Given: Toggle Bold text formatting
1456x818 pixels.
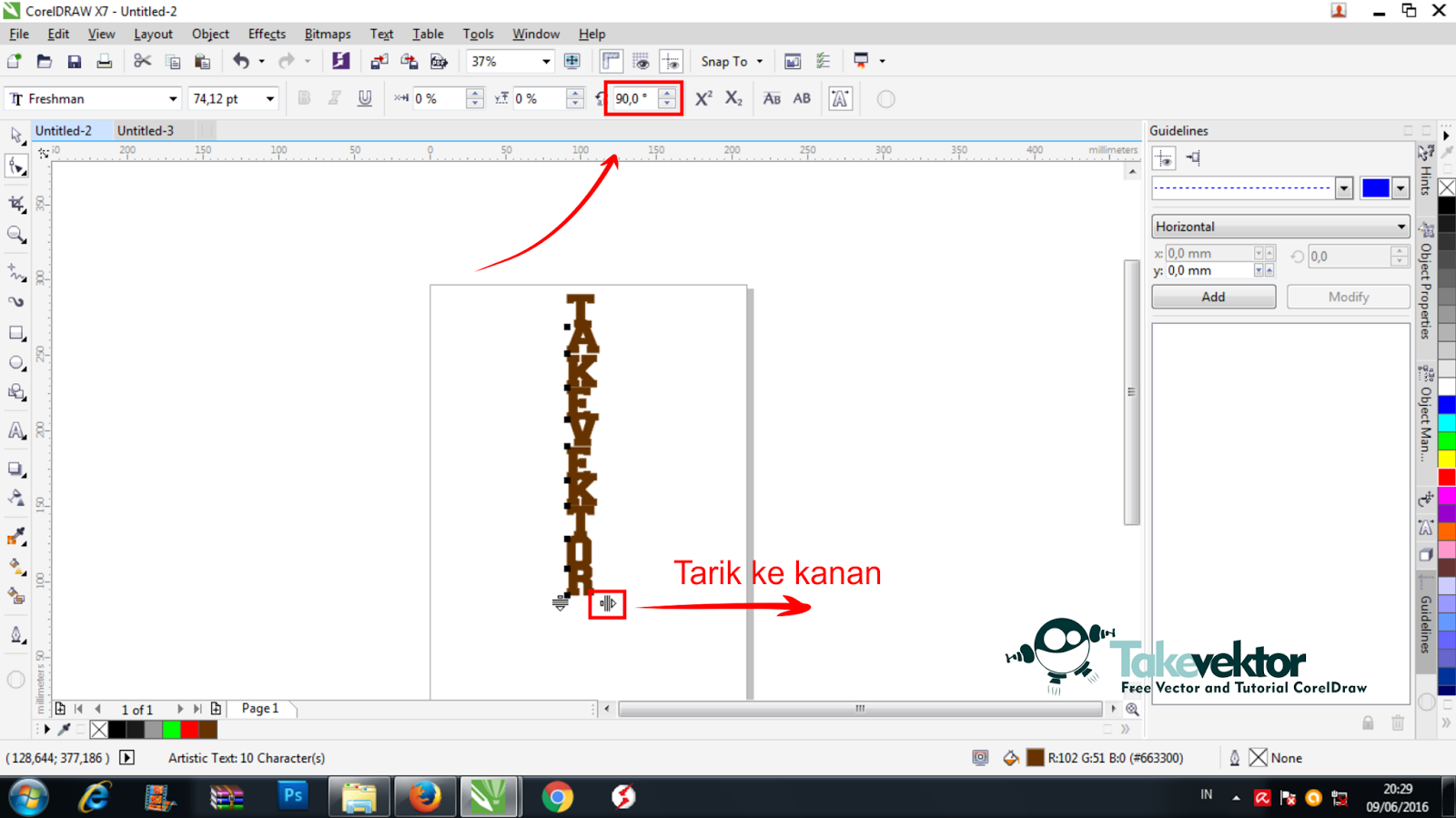Looking at the screenshot, I should 305,98.
